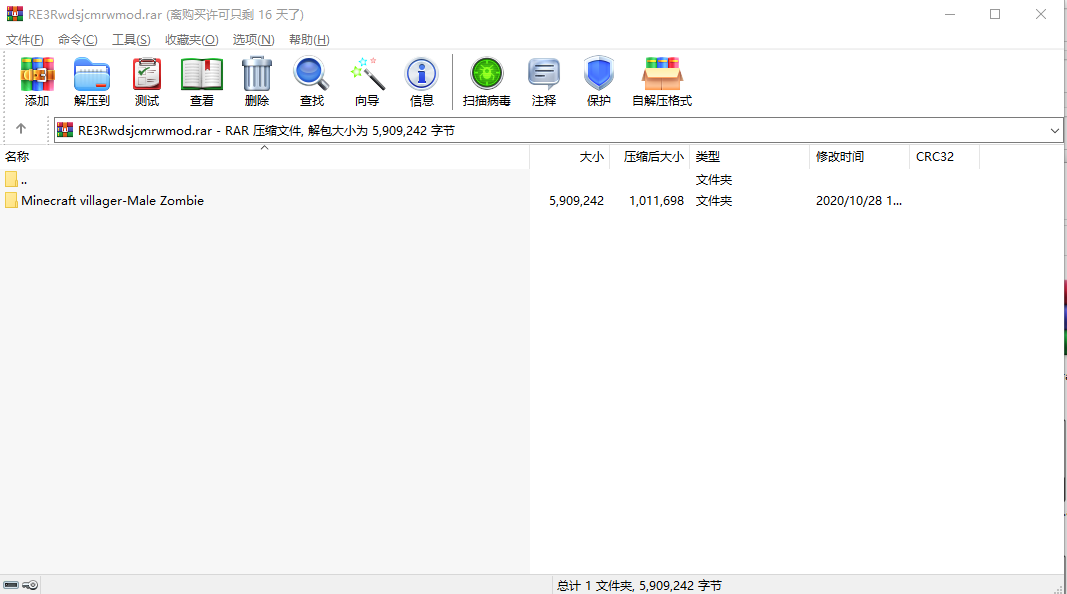Click folder name Minecraft villager-Male Zombie
1067x594 pixels.
(x=112, y=201)
